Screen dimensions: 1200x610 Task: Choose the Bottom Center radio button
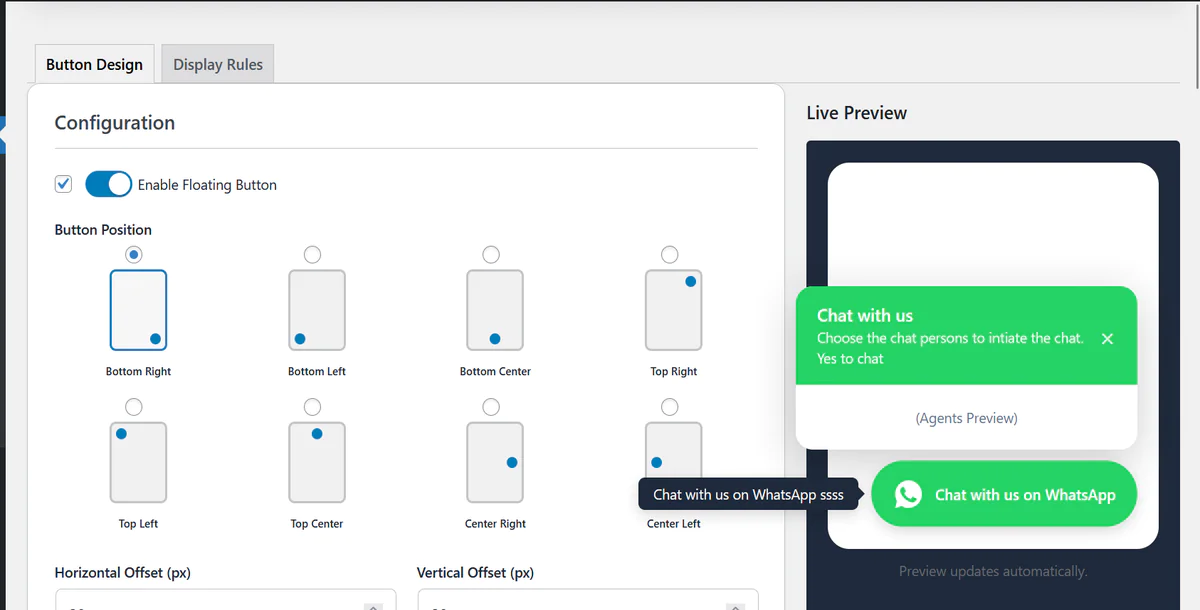(x=491, y=255)
